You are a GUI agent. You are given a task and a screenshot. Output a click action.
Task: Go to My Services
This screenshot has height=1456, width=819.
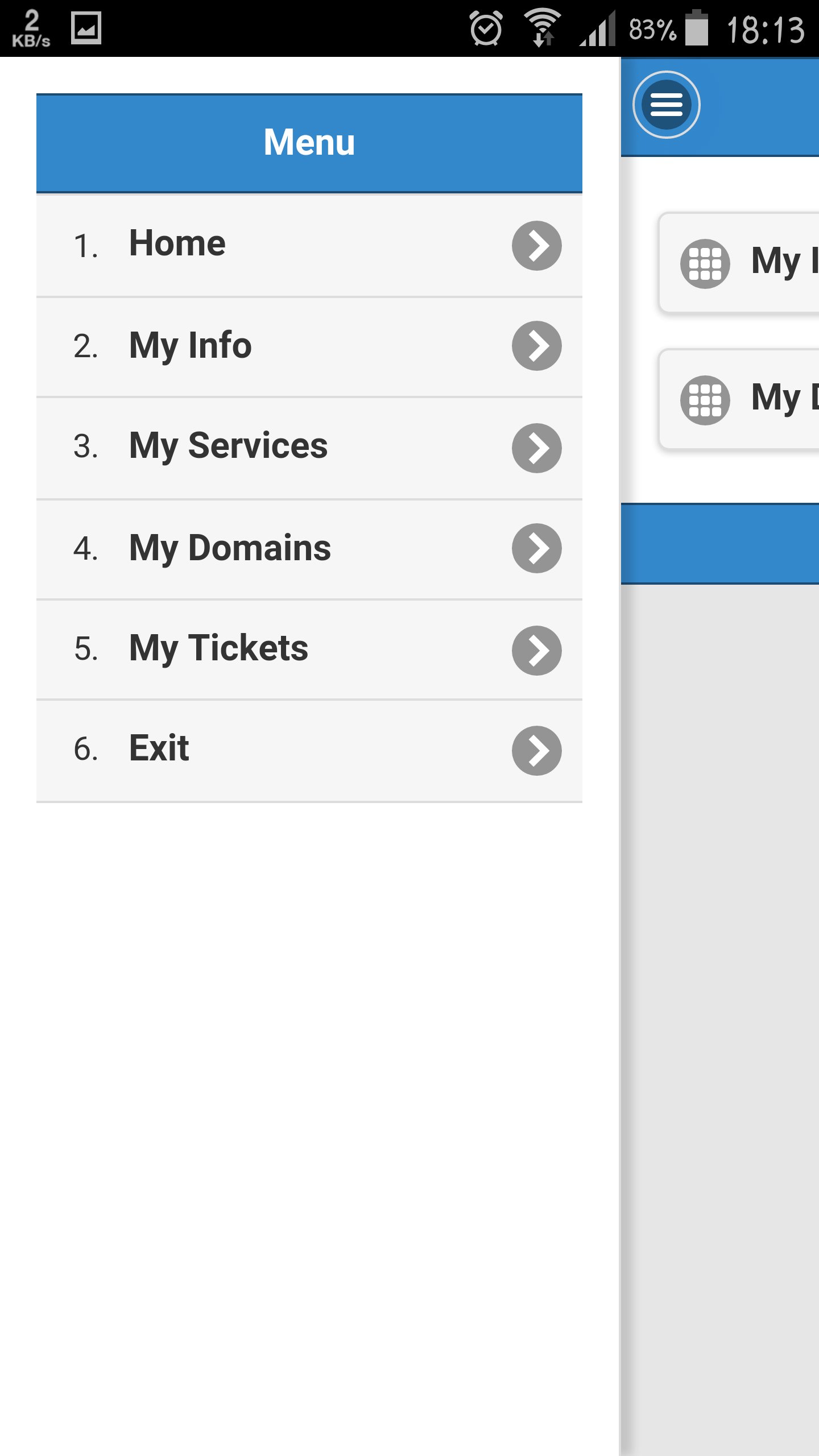point(229,447)
